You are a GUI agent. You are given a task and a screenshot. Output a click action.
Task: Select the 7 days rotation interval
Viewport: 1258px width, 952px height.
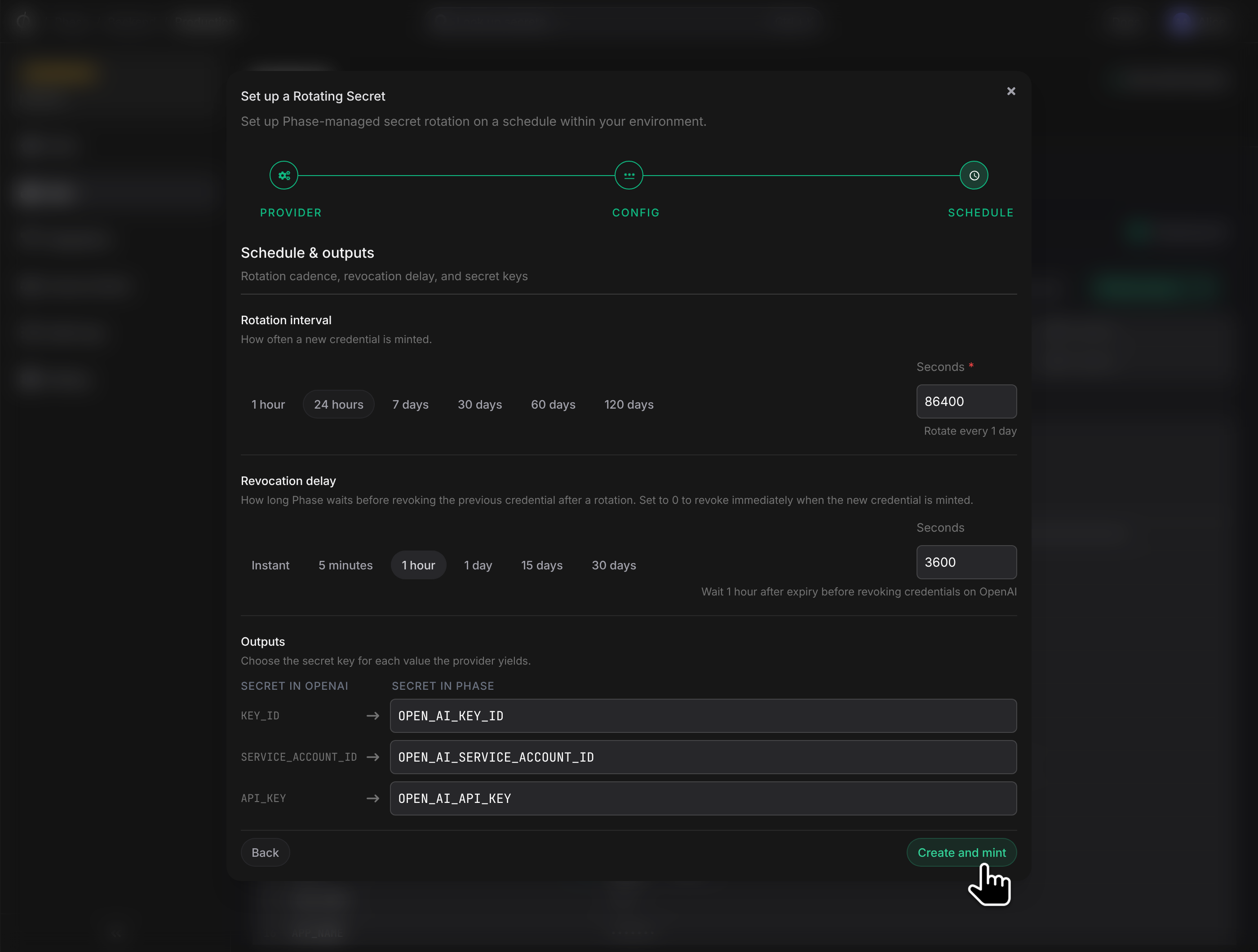click(x=410, y=404)
